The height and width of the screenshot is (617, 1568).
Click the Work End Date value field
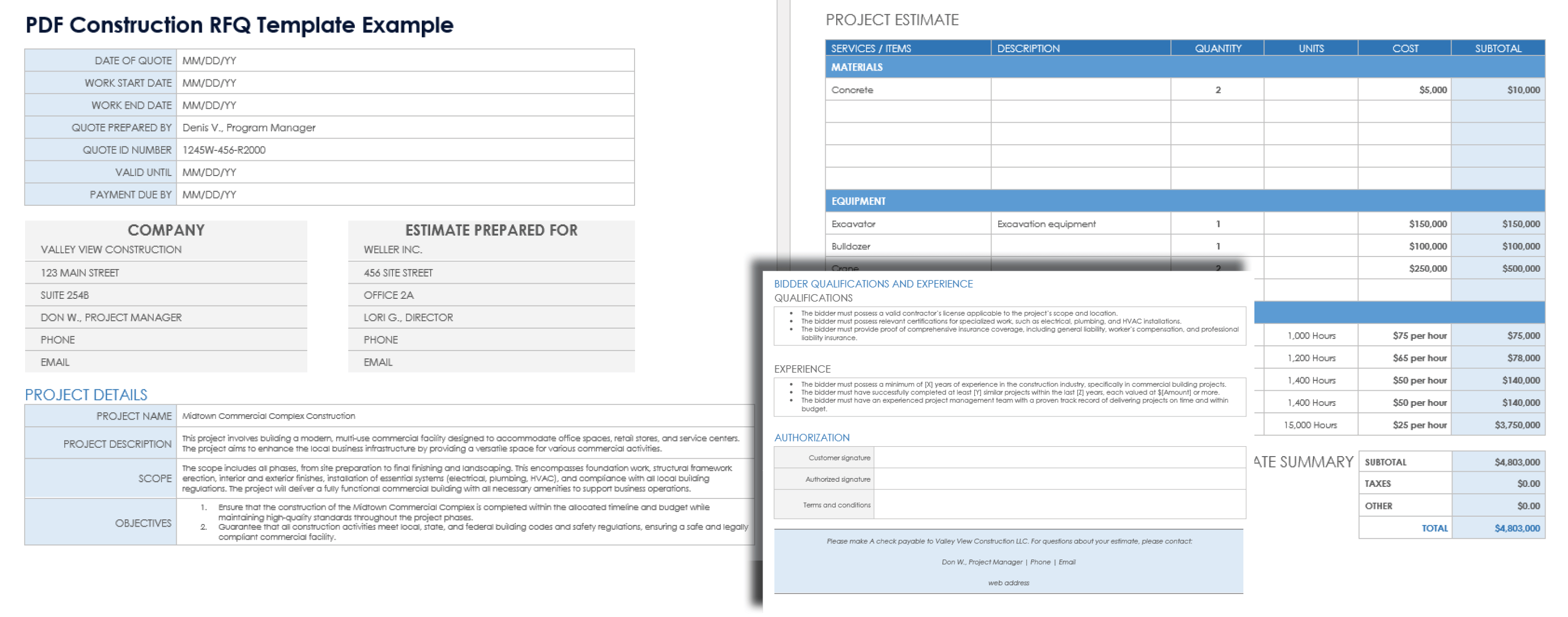click(x=405, y=105)
